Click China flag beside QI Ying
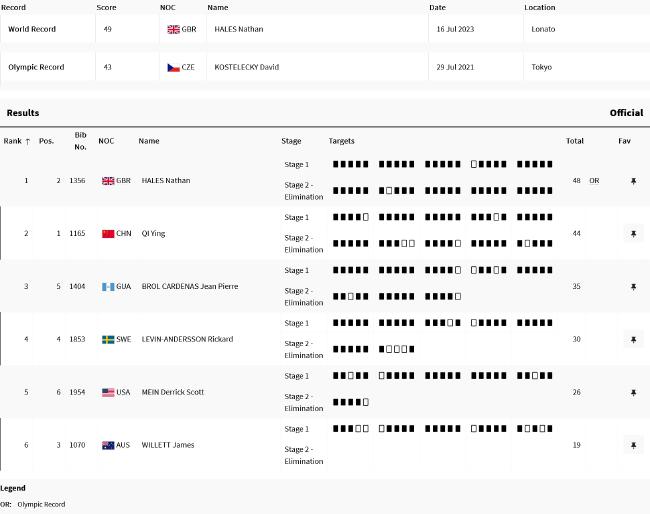The image size is (650, 514). pos(108,234)
